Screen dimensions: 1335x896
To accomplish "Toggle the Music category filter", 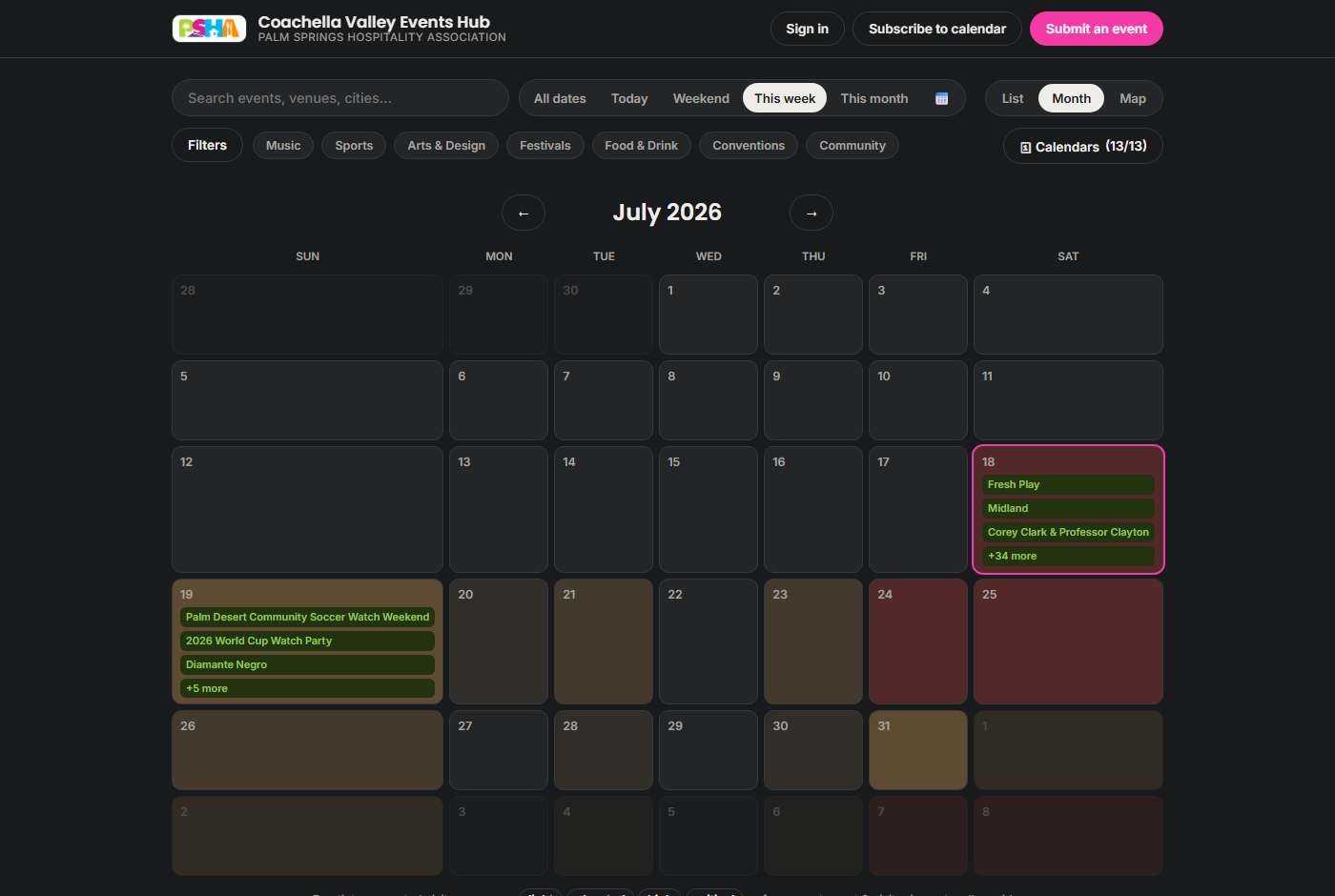I will (283, 146).
